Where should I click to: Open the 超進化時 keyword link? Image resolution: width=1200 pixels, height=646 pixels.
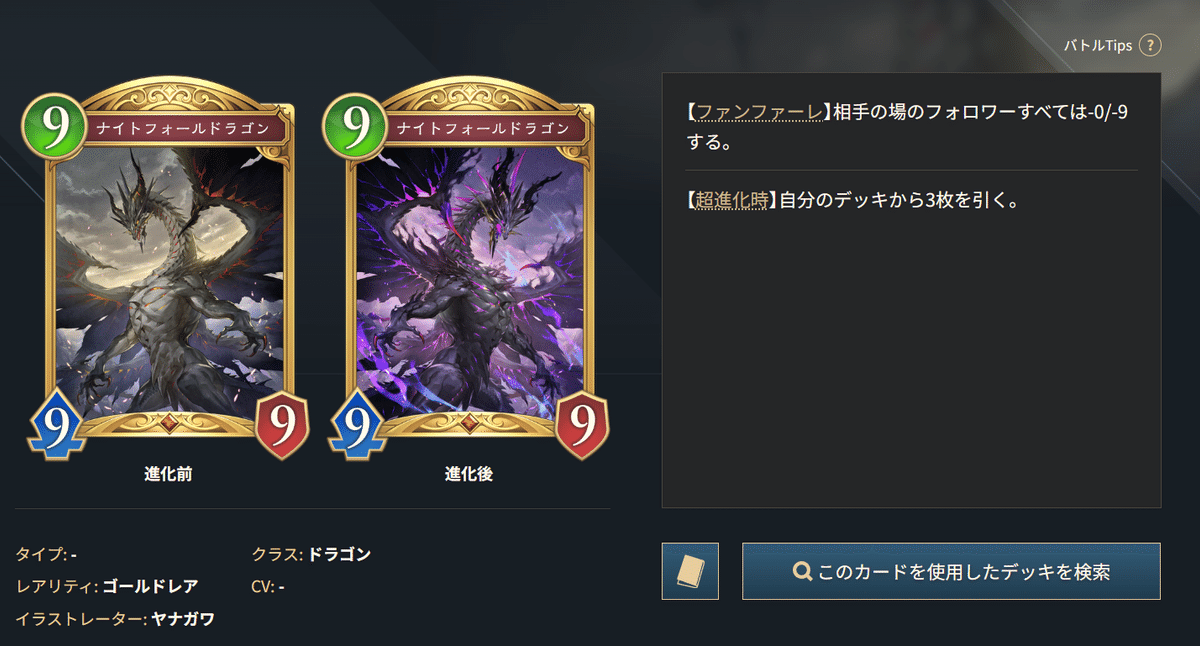click(x=732, y=200)
